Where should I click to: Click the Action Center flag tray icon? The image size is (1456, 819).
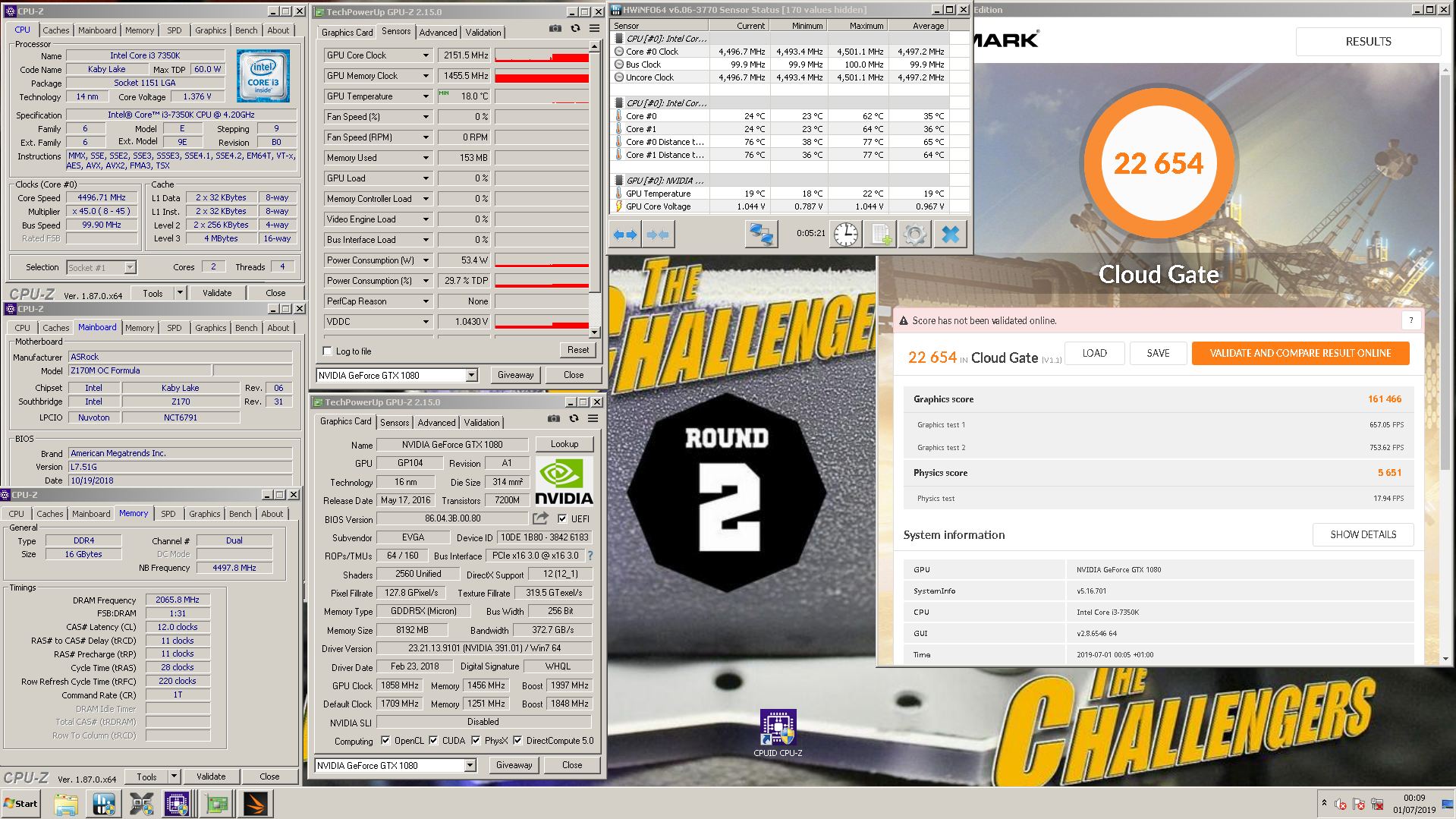tap(1358, 804)
